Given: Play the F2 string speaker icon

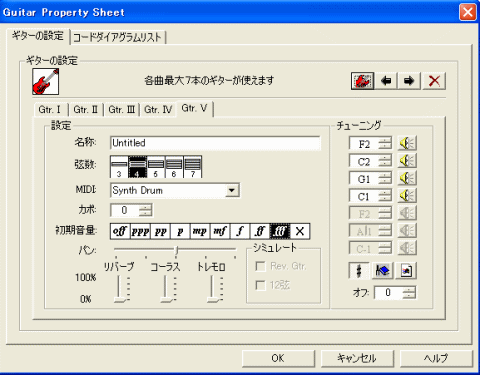Looking at the screenshot, I should coord(407,144).
